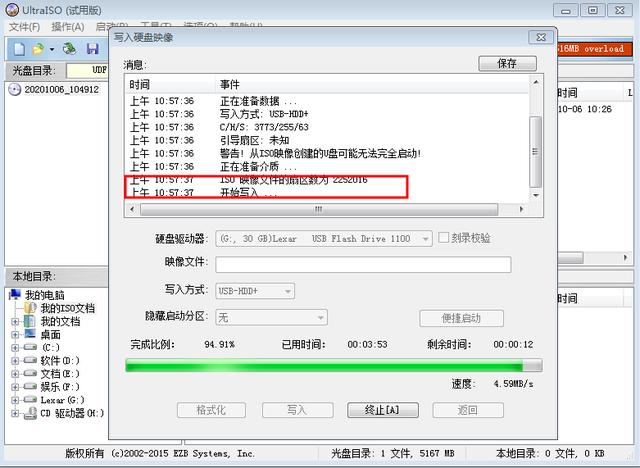Screen dimensions: 640x468
Task: Select log row 正在准备介质
Action: (327, 166)
